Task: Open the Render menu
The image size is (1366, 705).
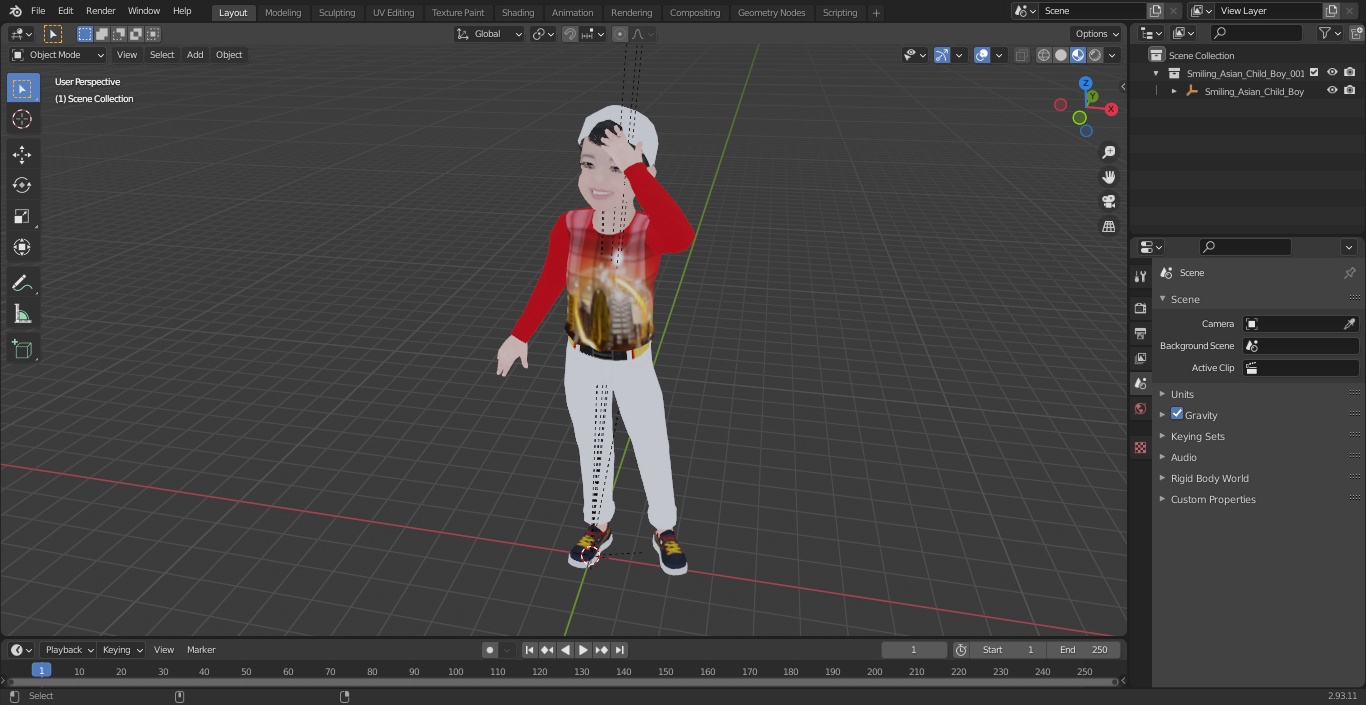Action: [100, 11]
